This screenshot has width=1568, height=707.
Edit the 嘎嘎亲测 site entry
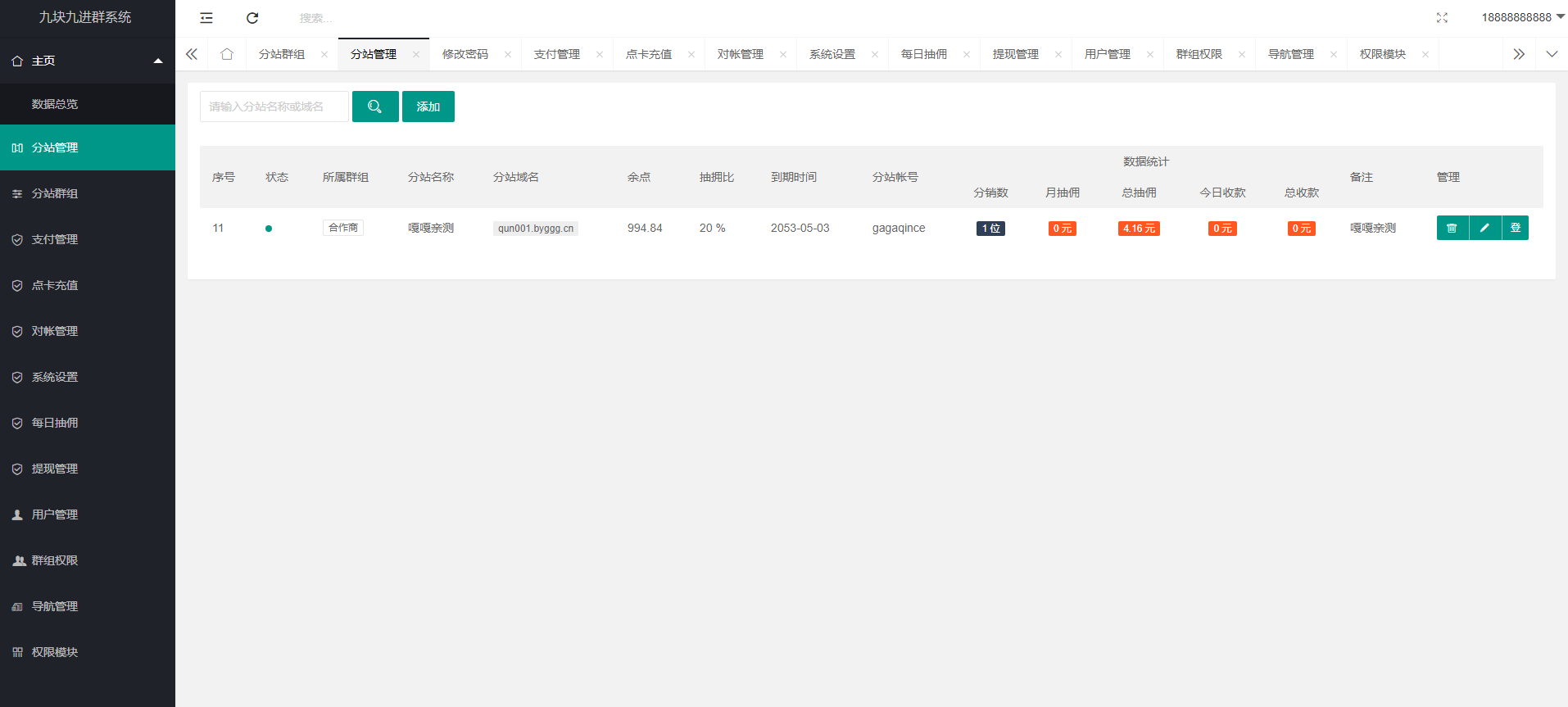coord(1484,228)
